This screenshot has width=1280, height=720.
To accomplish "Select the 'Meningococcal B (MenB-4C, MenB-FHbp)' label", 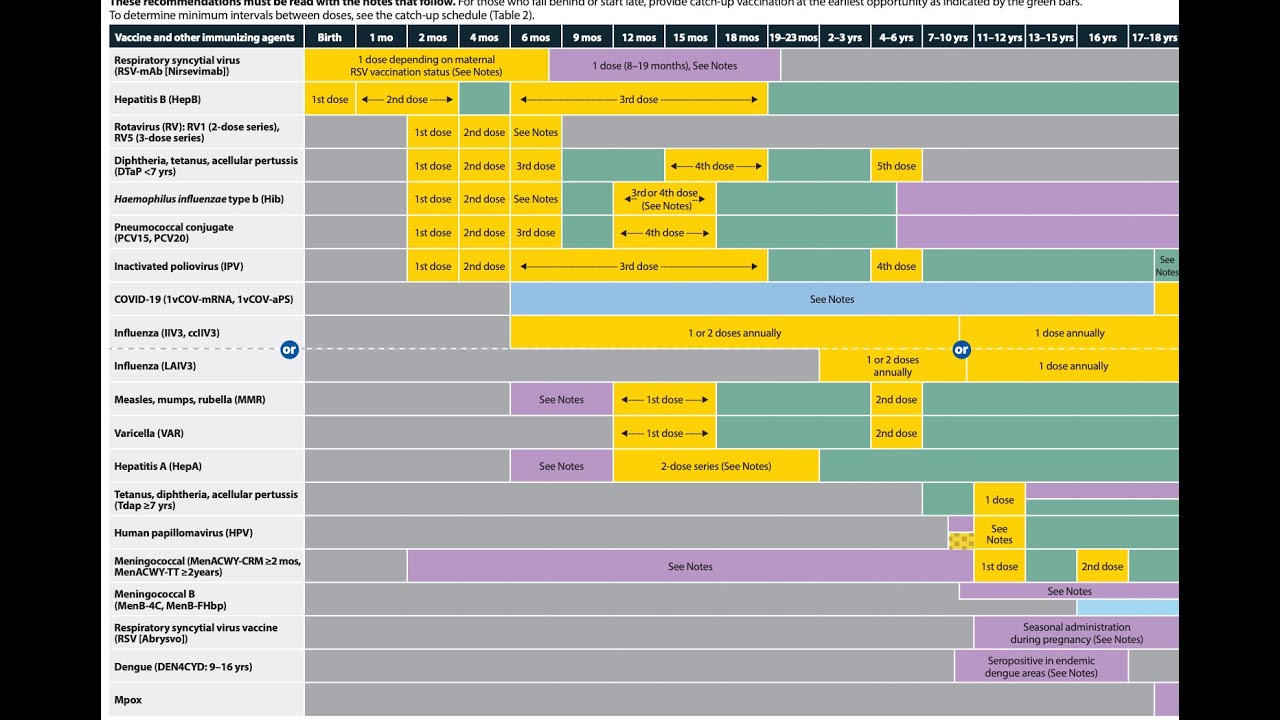I will (x=205, y=599).
